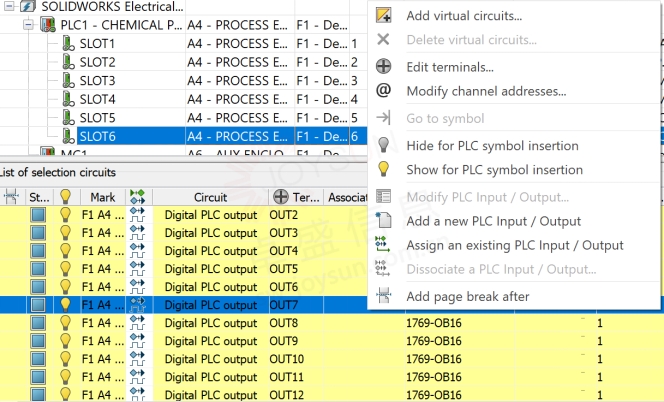Sort by the Mark column header
Image resolution: width=664 pixels, height=402 pixels.
click(x=103, y=197)
